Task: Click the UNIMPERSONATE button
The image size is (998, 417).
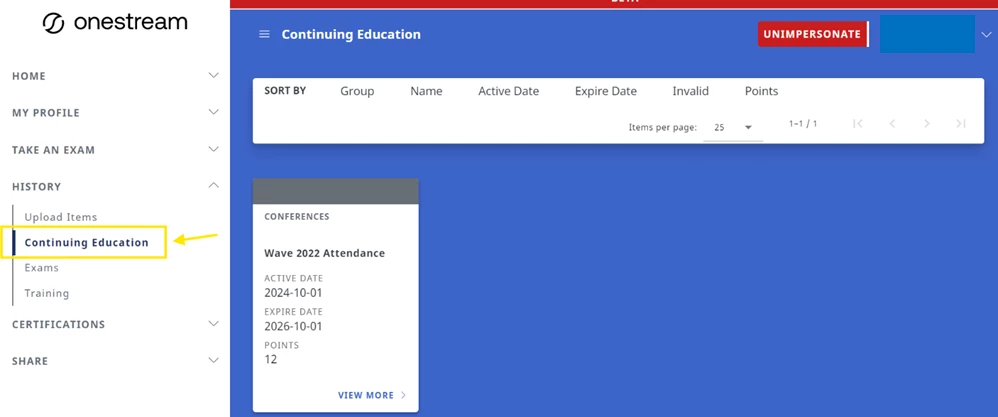Action: [x=813, y=34]
